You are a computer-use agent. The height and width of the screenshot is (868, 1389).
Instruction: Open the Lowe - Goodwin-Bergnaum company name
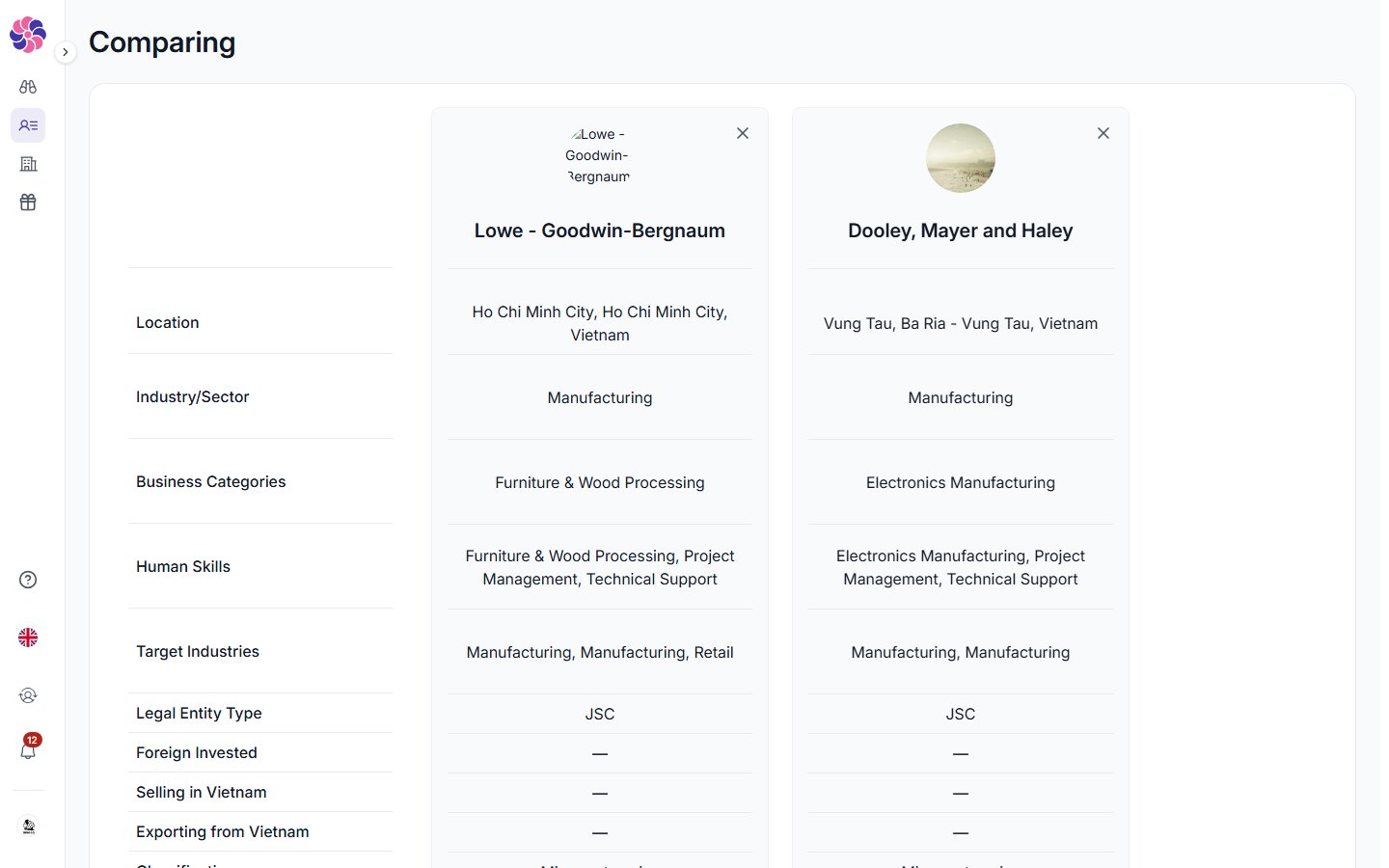point(600,231)
